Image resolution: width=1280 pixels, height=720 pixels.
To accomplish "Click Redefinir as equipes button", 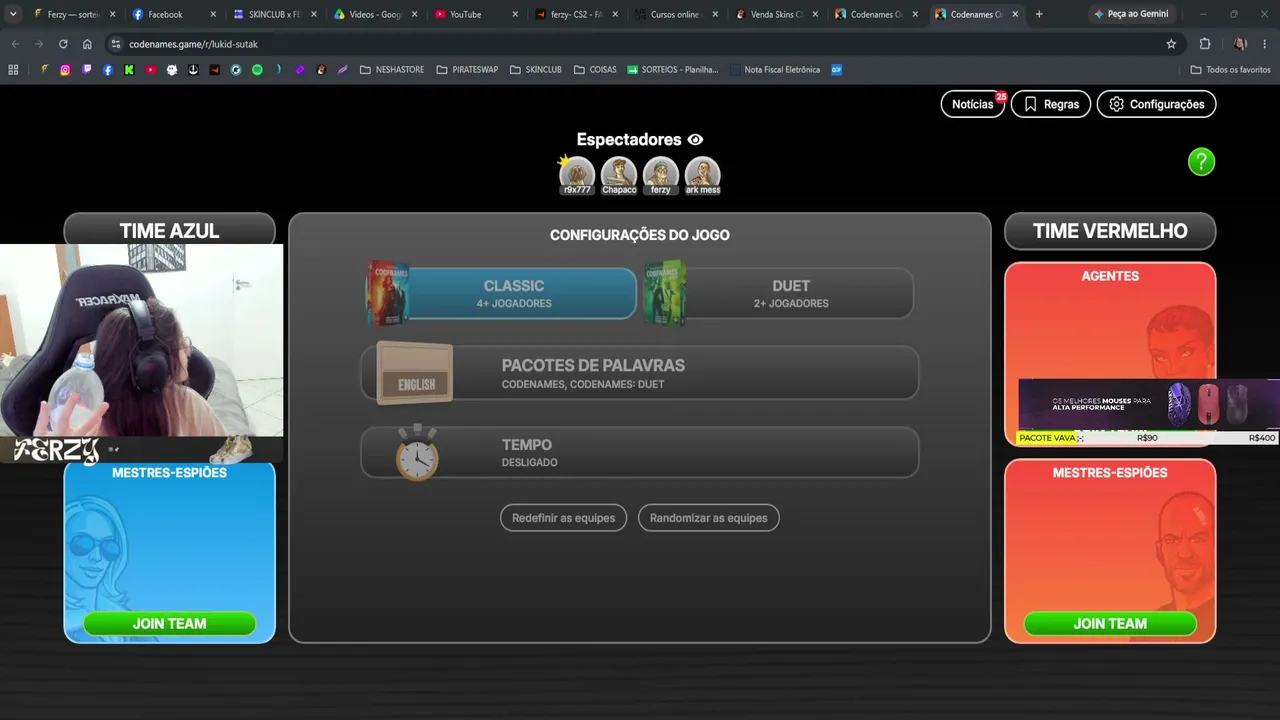I will tap(564, 518).
